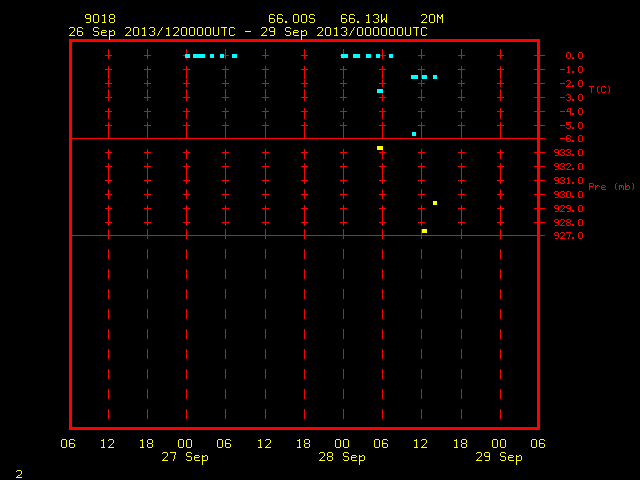Click the T(C) temperature axis label
This screenshot has height=480, width=640.
click(600, 89)
